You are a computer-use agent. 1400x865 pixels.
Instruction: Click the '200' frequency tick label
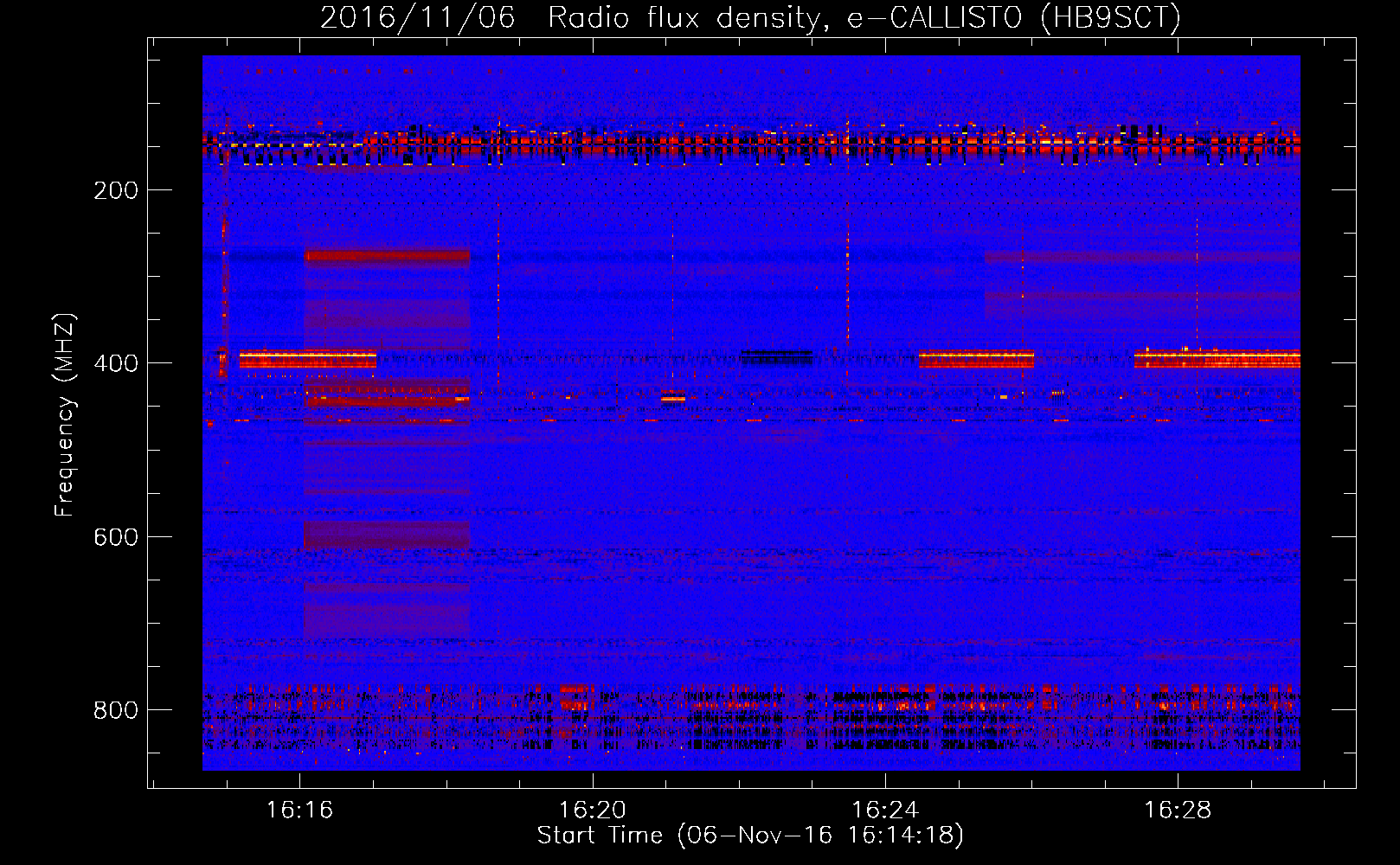[x=116, y=190]
